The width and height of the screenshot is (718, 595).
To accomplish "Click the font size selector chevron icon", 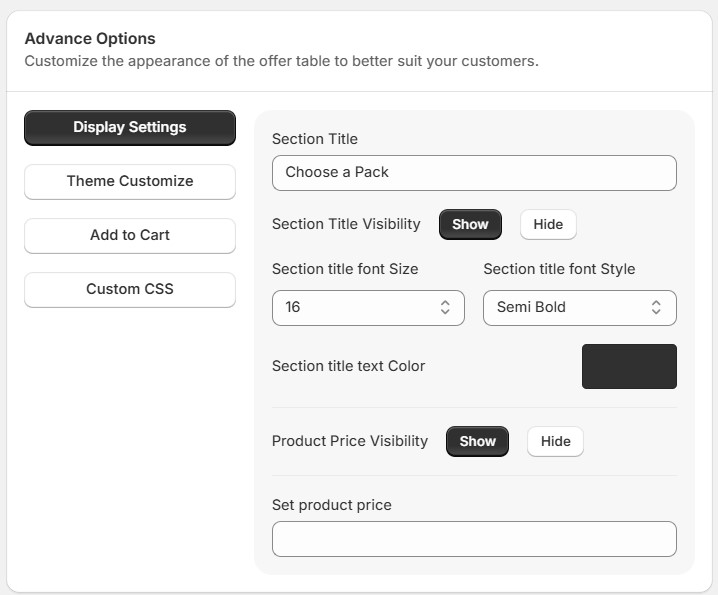I will point(445,308).
